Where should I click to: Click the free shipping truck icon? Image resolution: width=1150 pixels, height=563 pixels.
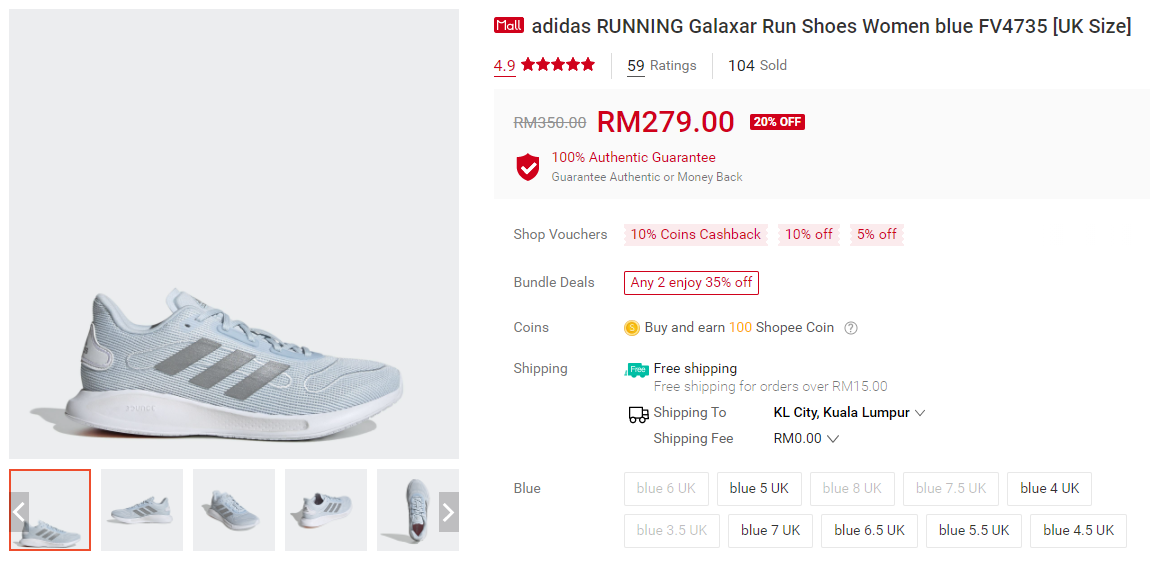click(637, 370)
